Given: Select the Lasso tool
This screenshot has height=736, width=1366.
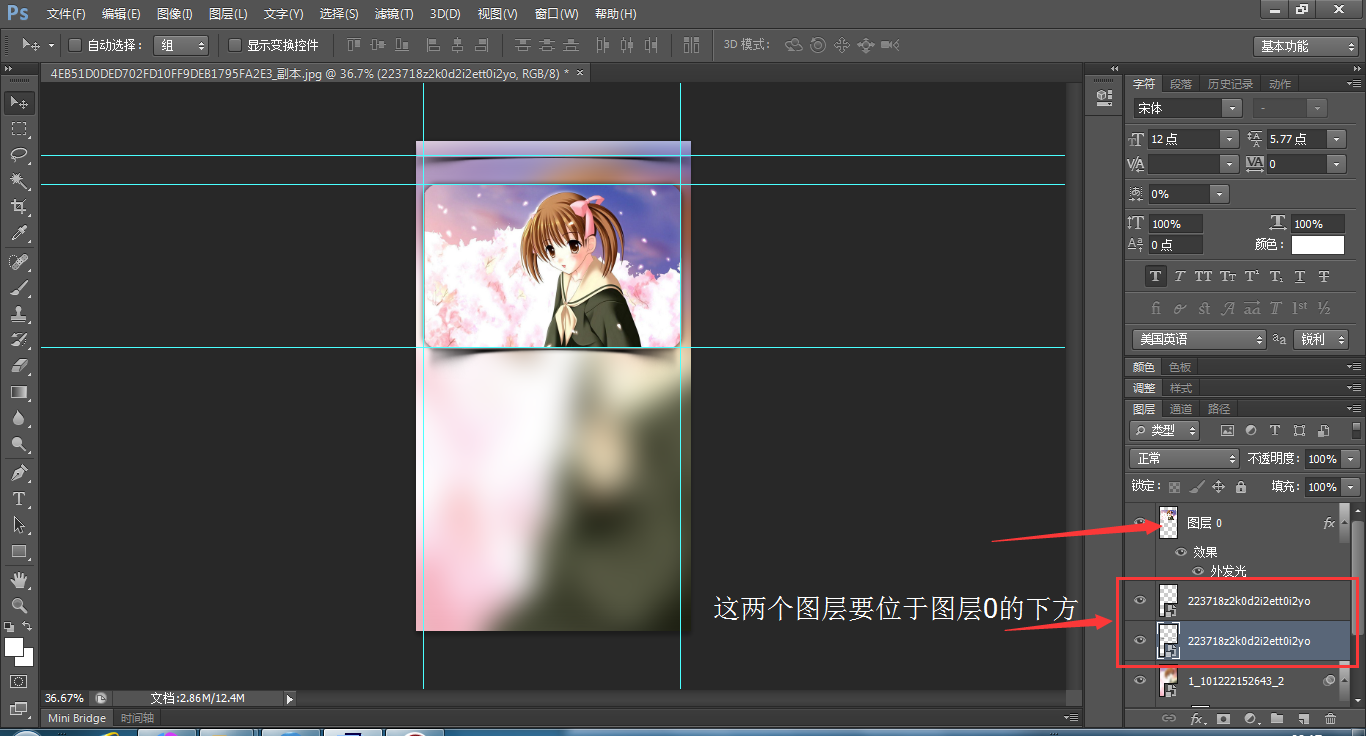Looking at the screenshot, I should (19, 155).
